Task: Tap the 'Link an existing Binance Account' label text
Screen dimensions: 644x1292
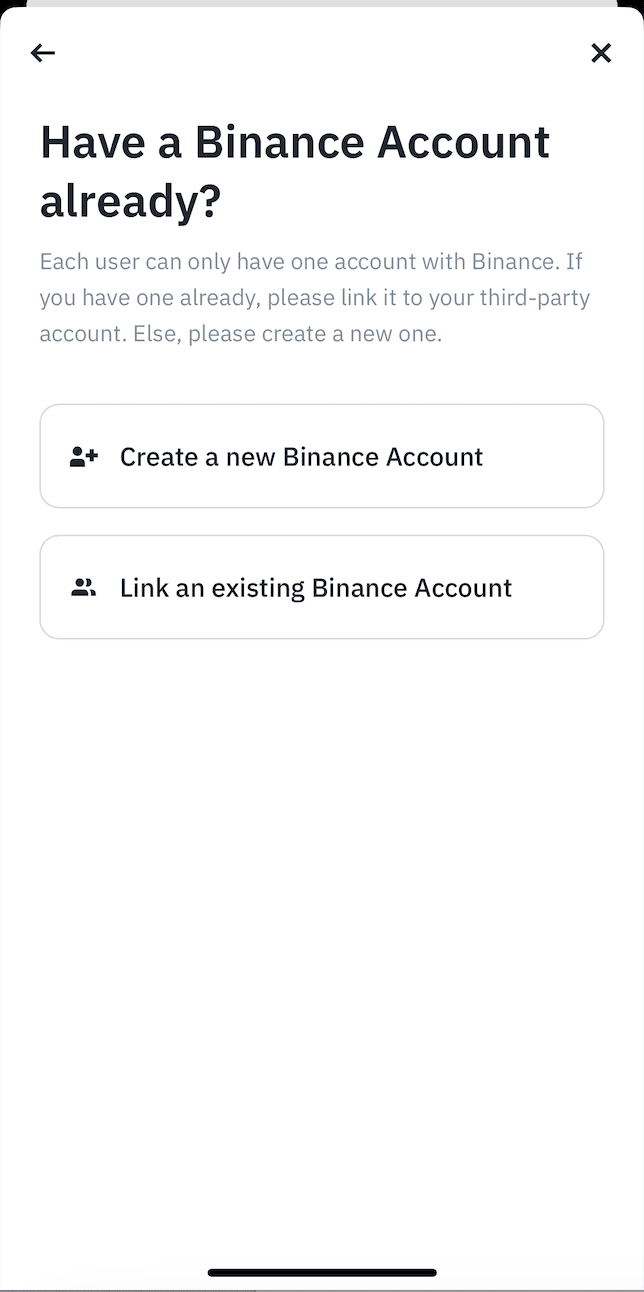Action: click(316, 588)
